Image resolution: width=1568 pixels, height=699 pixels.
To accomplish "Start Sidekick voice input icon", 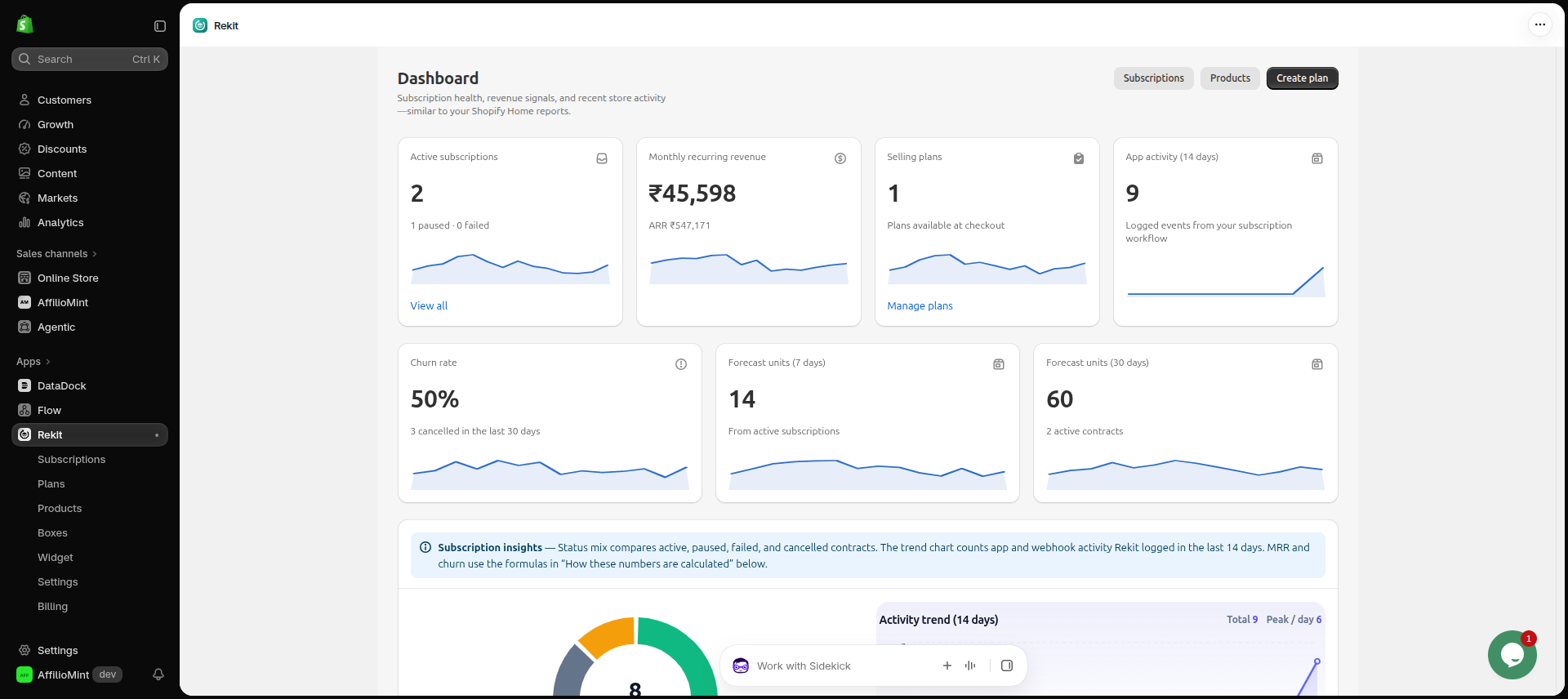I will [970, 666].
